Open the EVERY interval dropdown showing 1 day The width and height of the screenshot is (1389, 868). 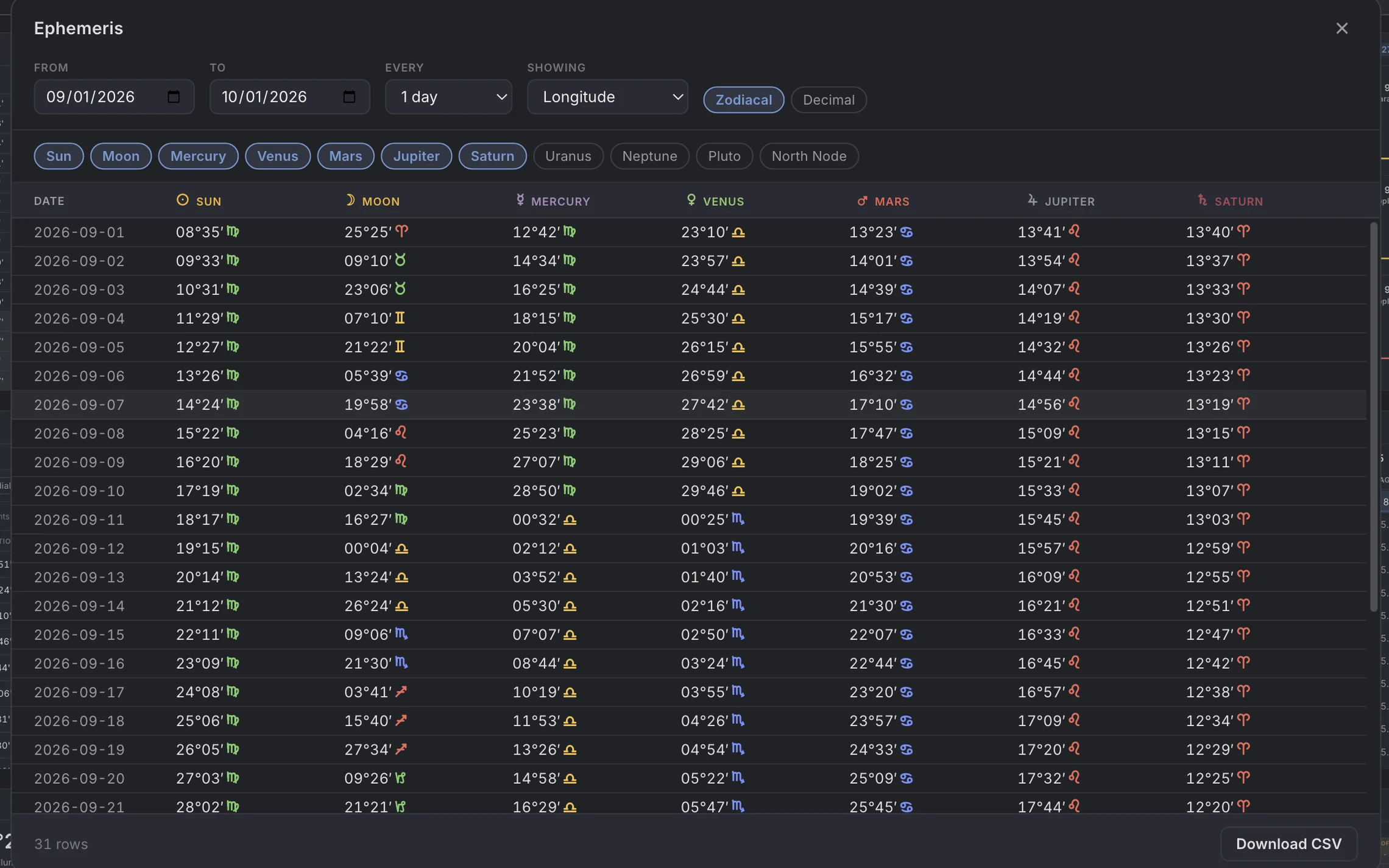point(448,97)
